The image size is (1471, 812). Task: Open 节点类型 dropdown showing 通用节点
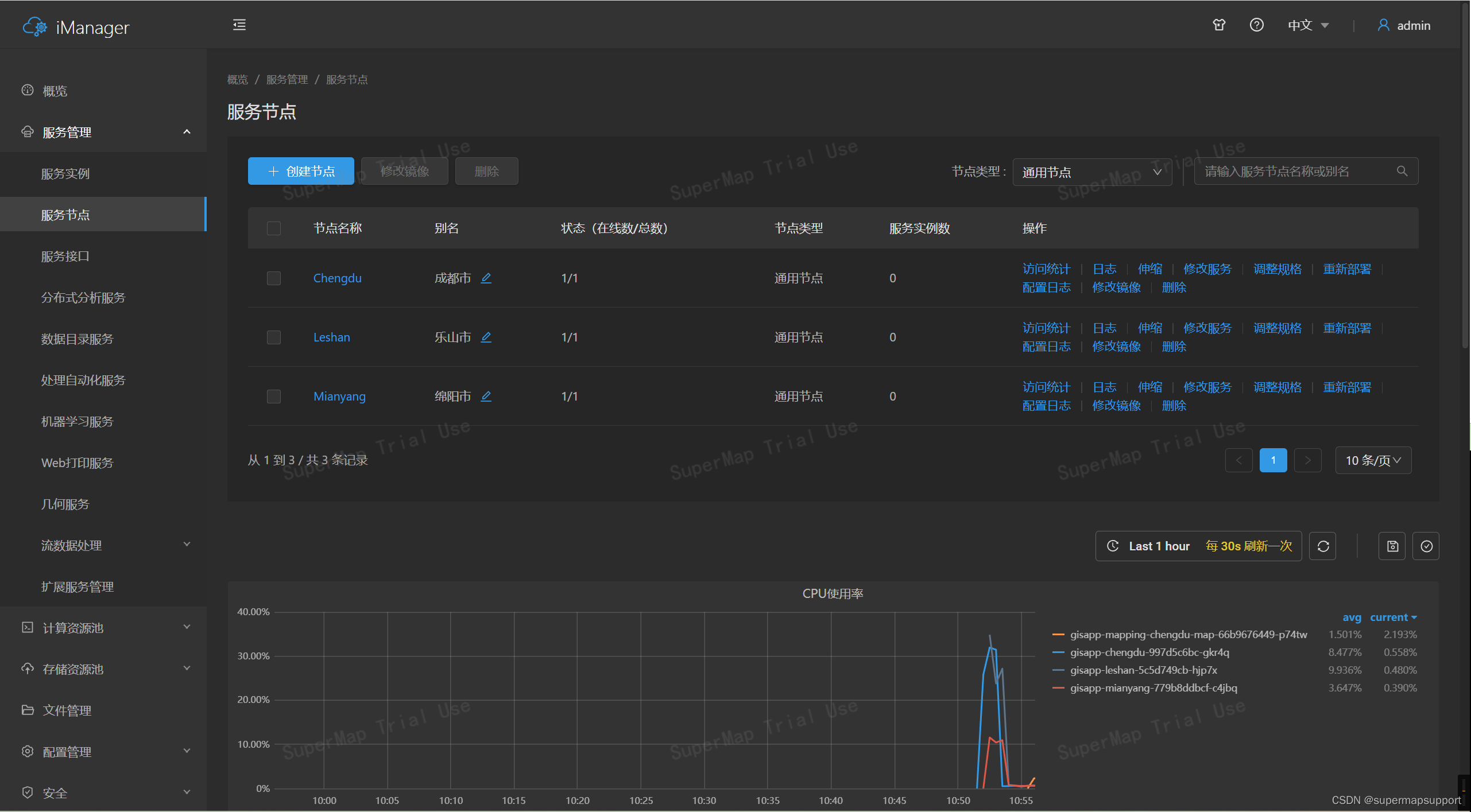click(1091, 172)
